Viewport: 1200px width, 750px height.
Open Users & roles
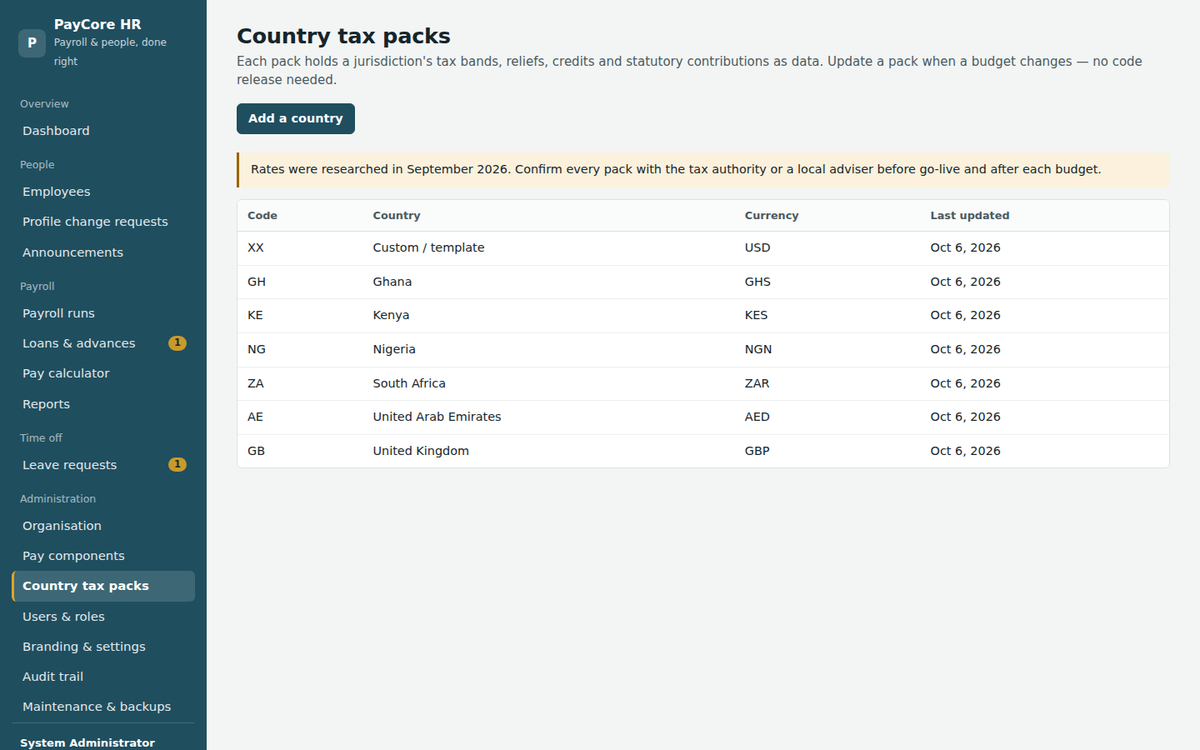click(103, 617)
